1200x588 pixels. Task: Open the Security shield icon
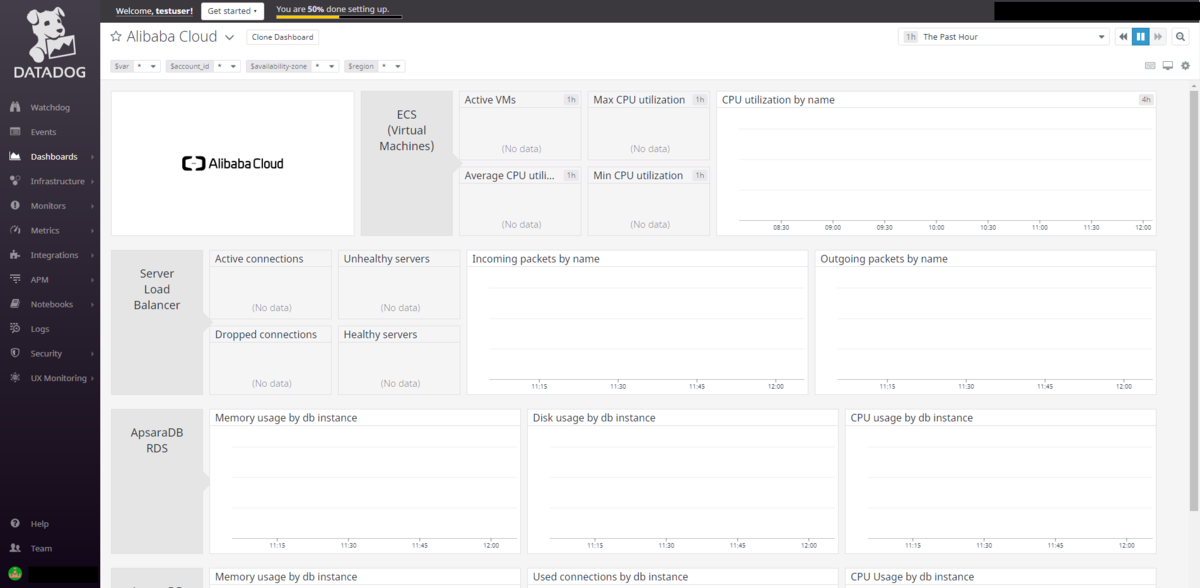(x=15, y=353)
